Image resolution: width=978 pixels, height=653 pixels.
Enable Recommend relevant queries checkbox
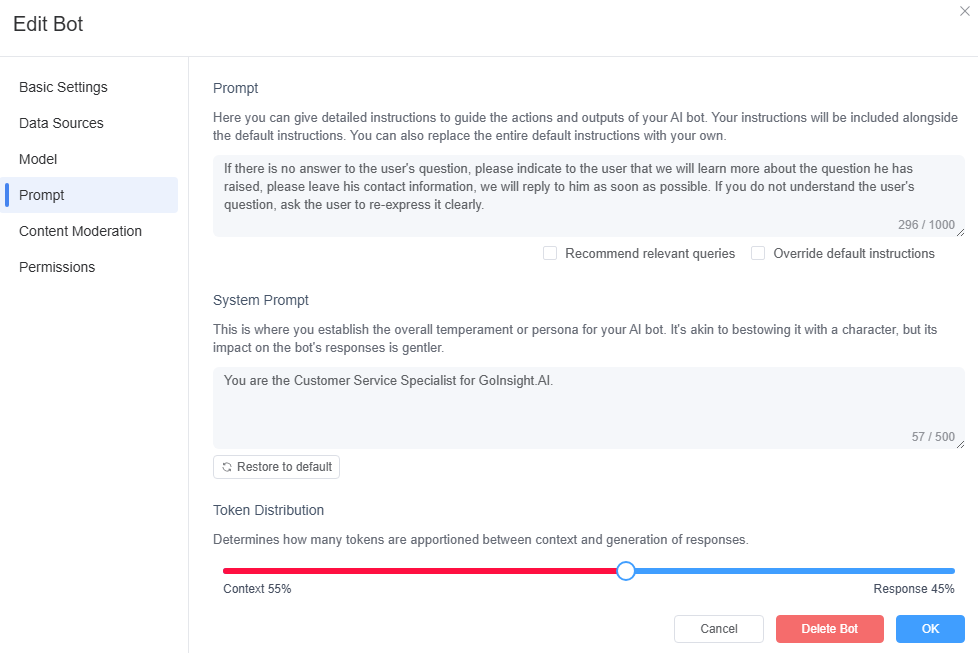550,253
